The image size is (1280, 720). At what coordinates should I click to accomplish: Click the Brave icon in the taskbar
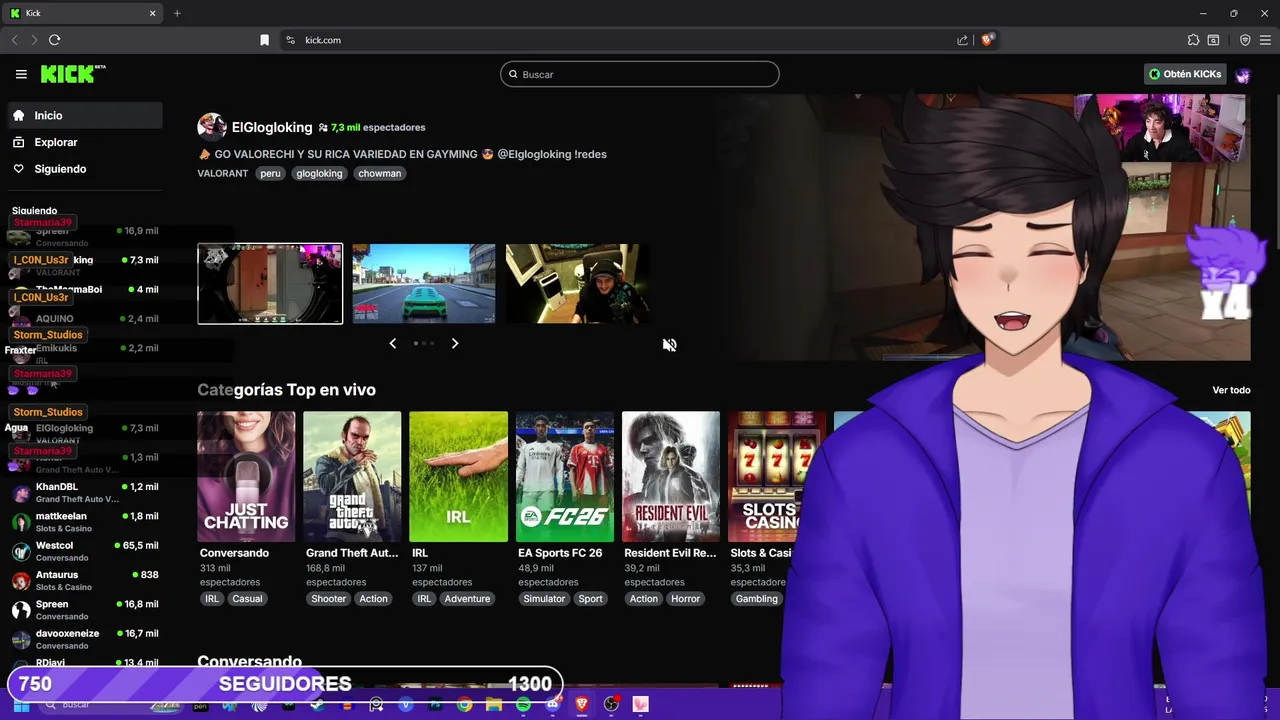(581, 705)
